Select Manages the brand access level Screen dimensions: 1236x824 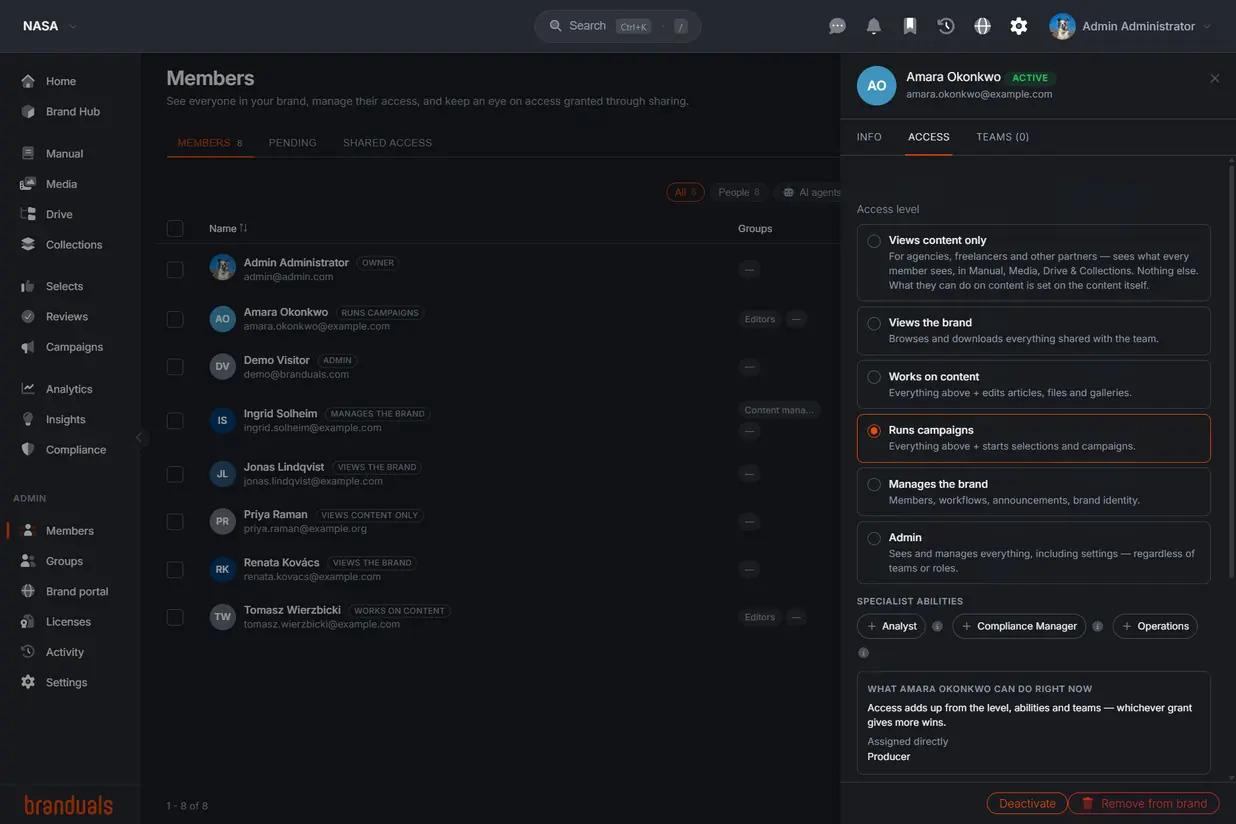[1033, 492]
